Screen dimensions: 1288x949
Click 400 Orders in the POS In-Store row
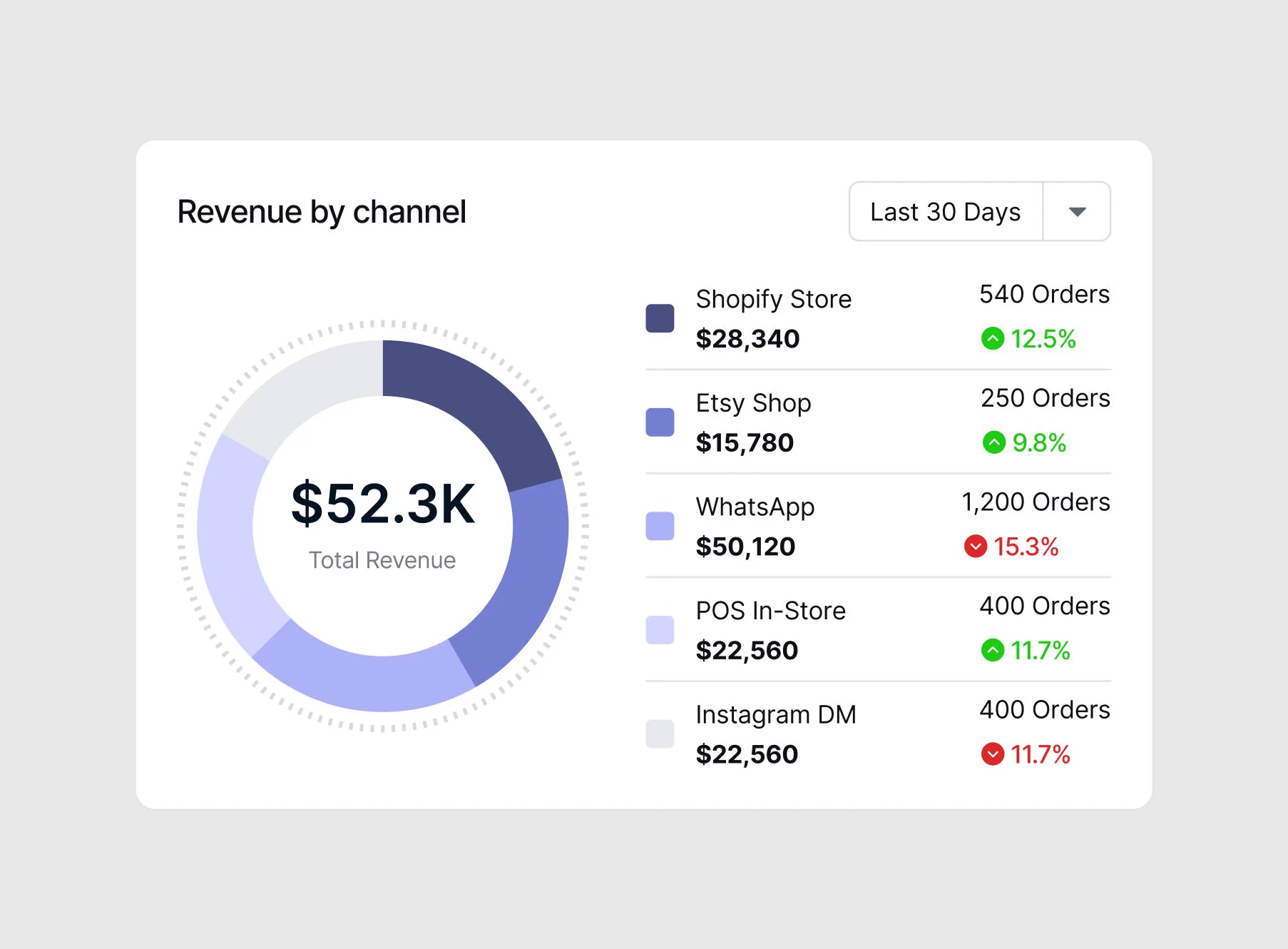pos(1044,606)
